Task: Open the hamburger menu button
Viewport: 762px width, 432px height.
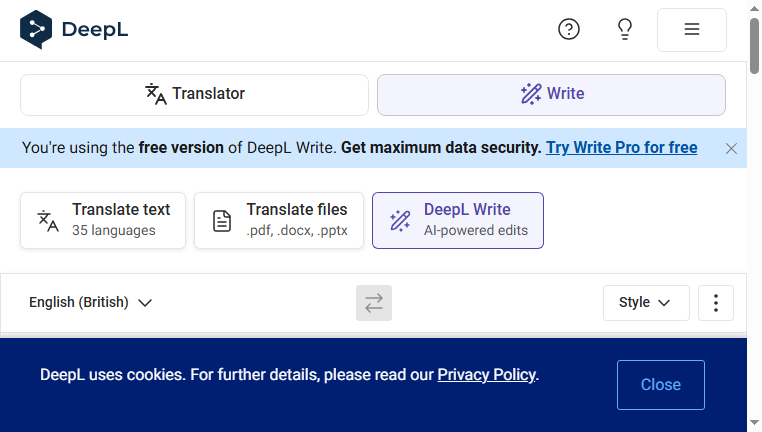Action: click(692, 30)
